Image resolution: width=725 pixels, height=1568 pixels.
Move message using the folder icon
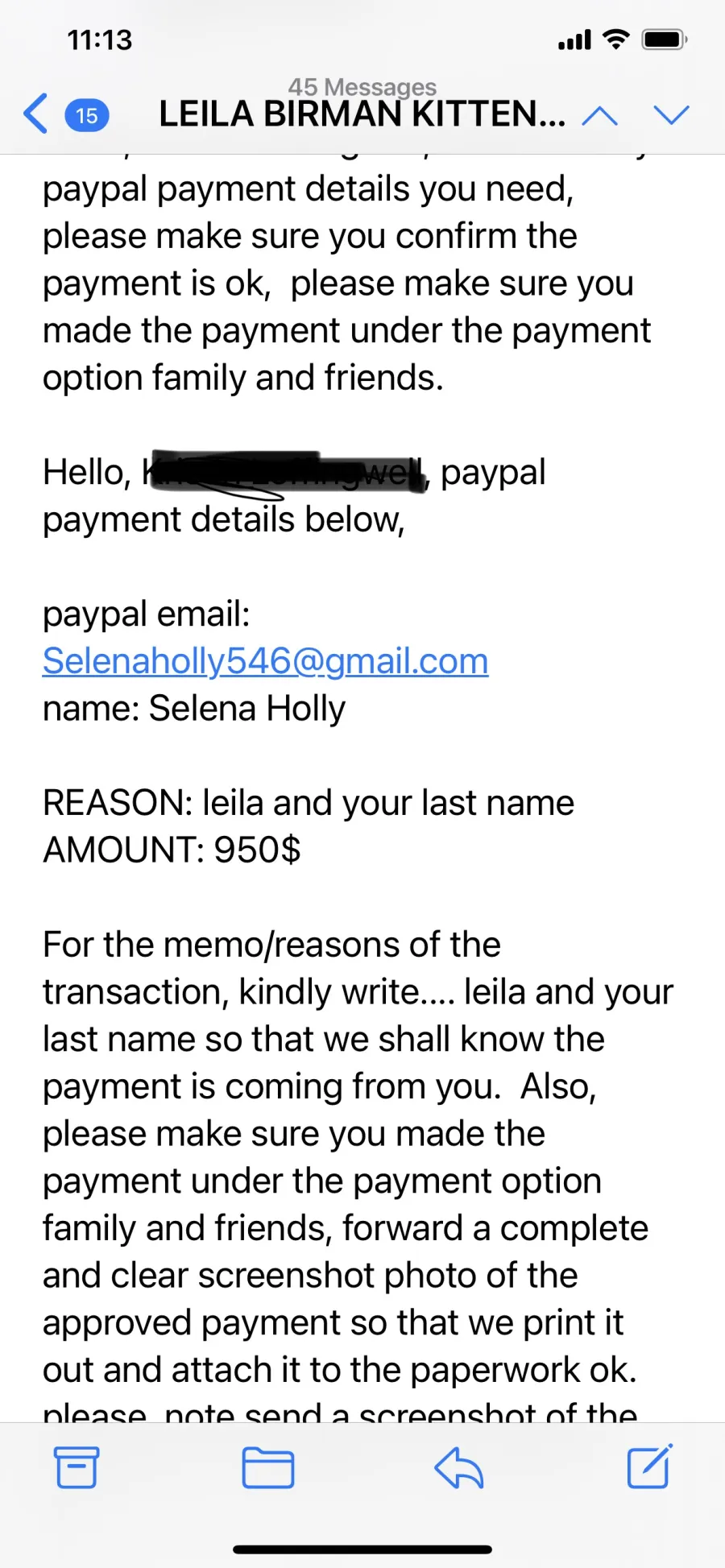coord(268,1467)
